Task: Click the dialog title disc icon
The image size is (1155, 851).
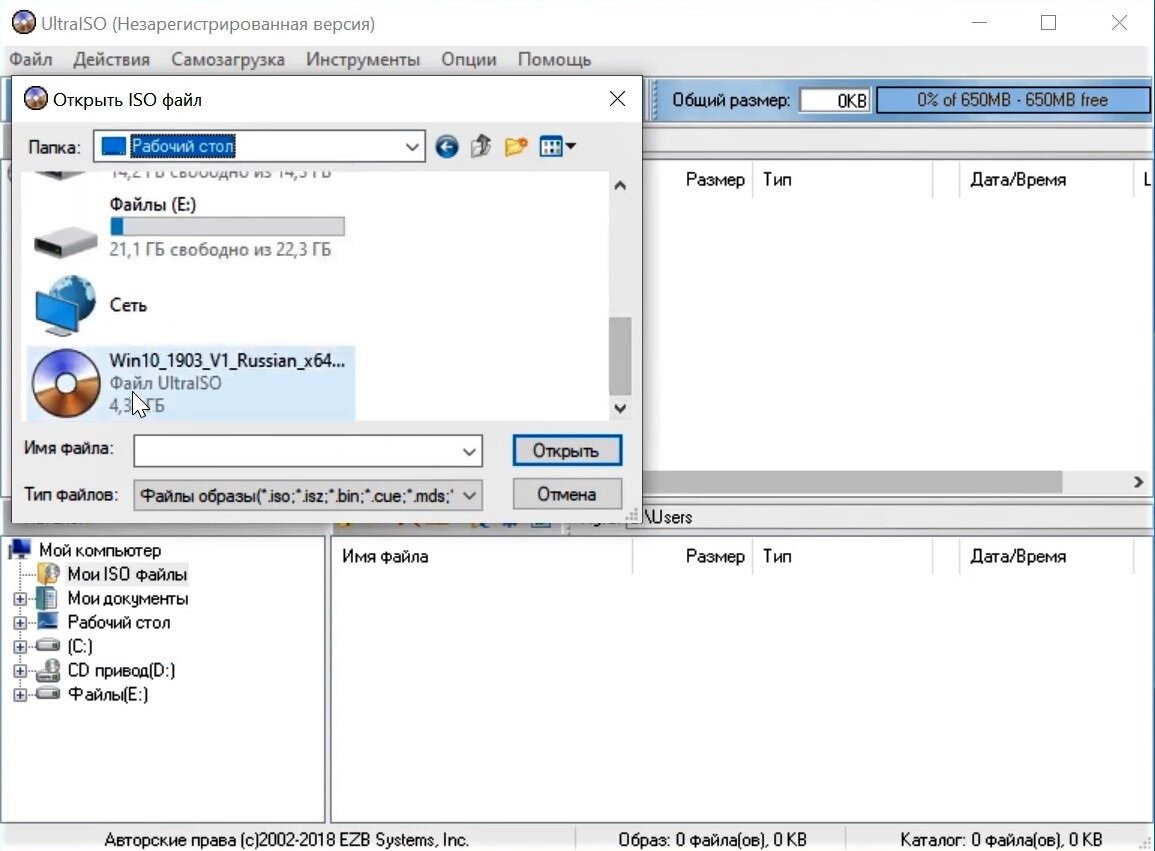Action: coord(35,98)
